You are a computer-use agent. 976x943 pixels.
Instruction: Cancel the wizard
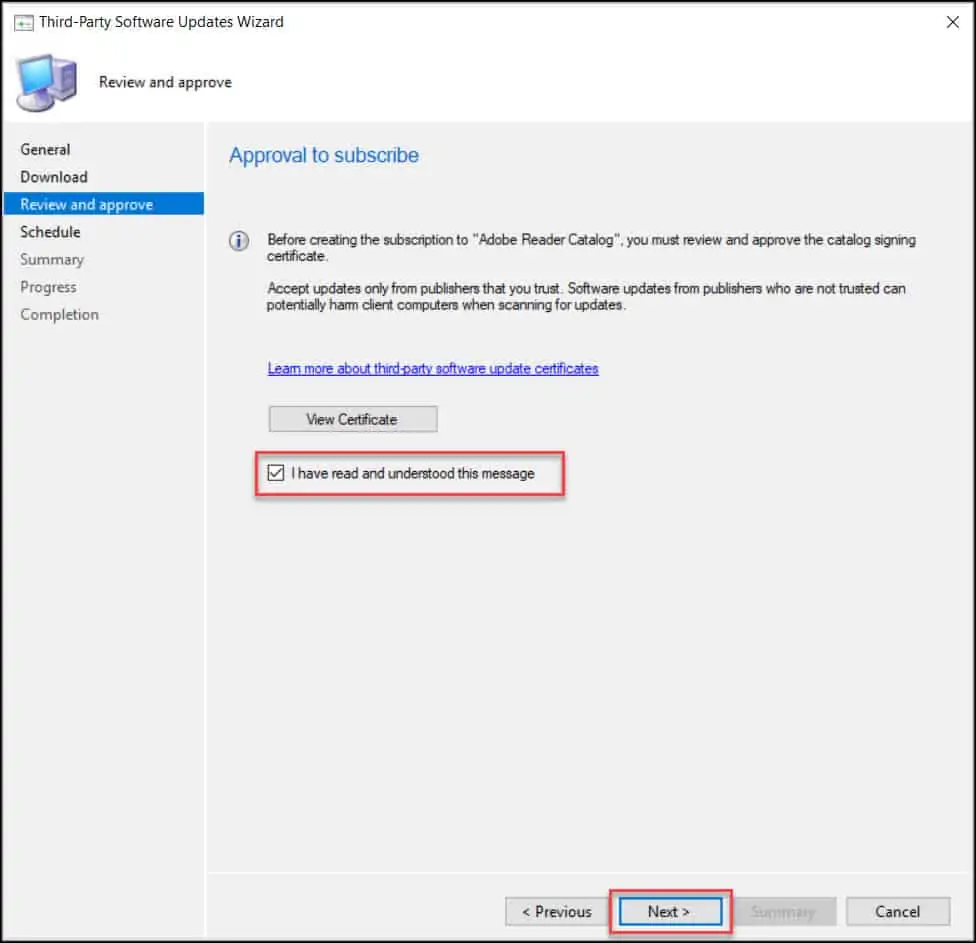(897, 911)
